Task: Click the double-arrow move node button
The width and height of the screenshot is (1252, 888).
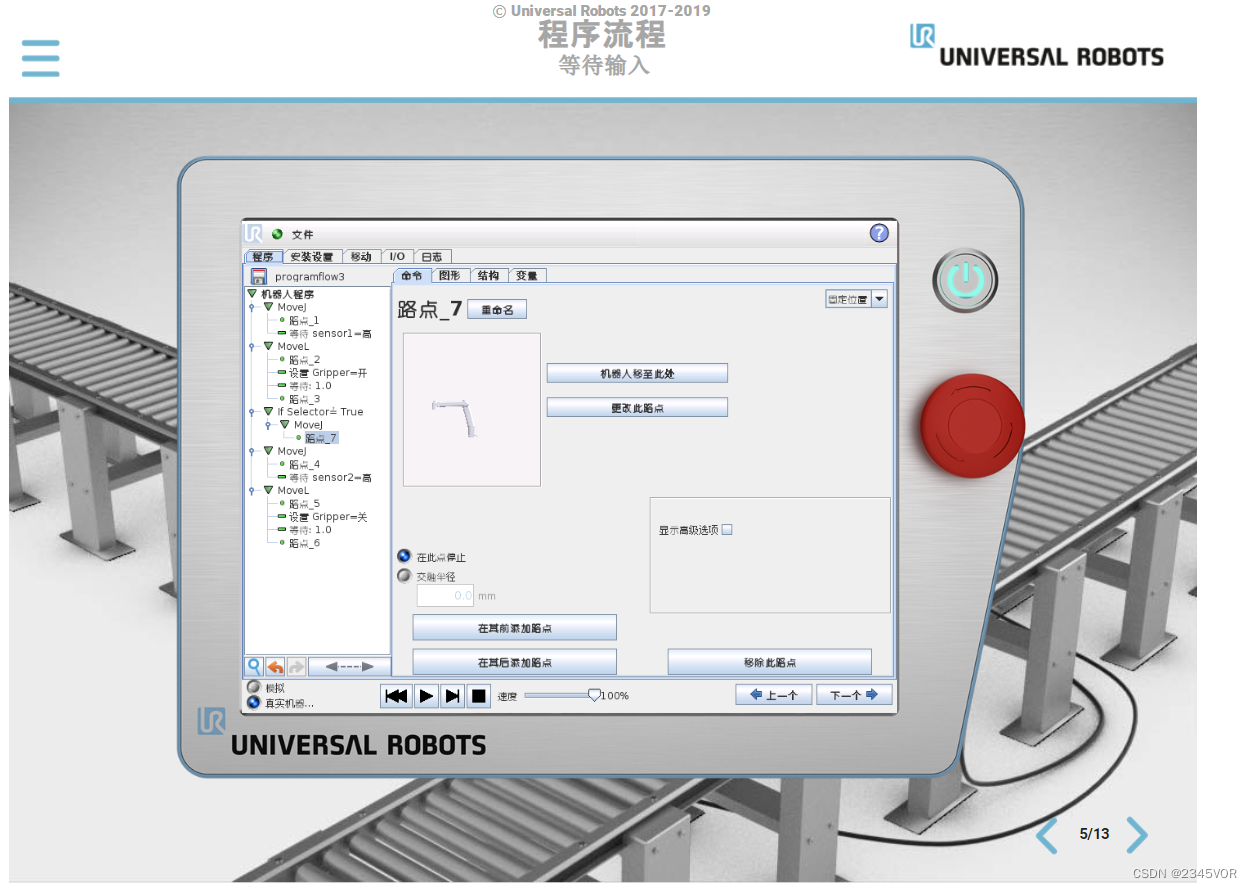Action: pyautogui.click(x=349, y=666)
